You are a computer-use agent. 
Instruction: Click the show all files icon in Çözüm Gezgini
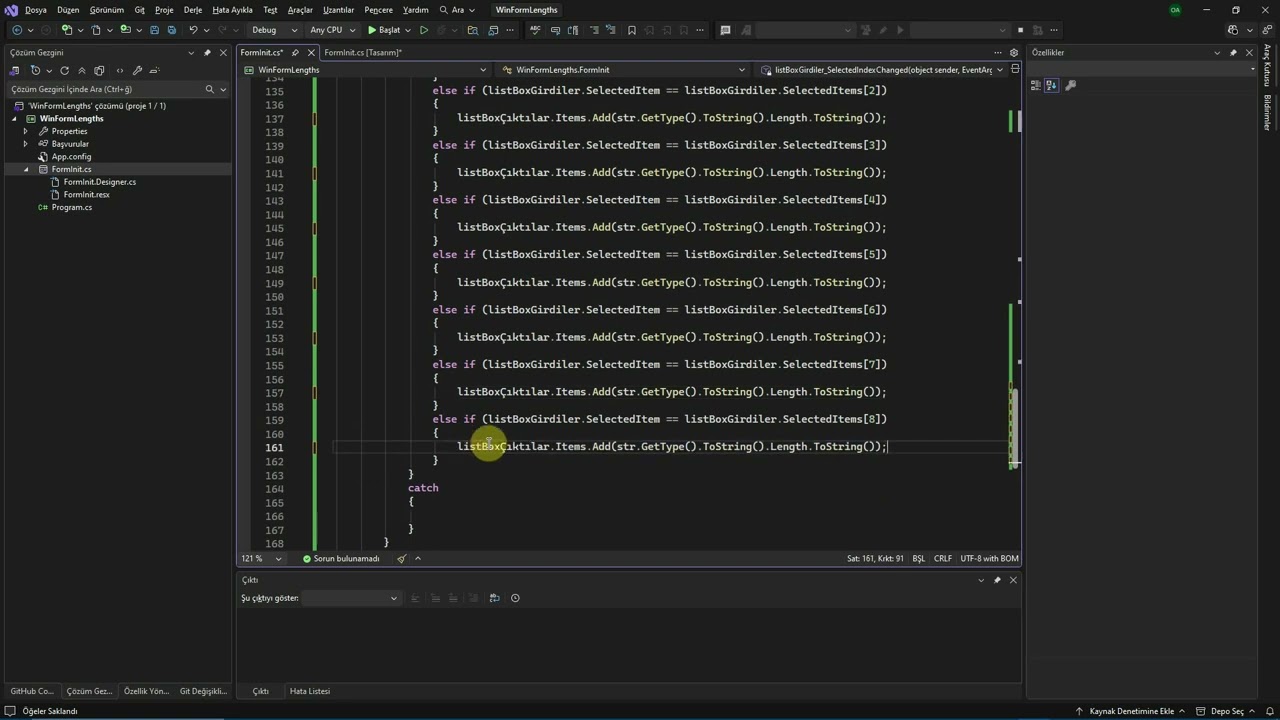(99, 70)
